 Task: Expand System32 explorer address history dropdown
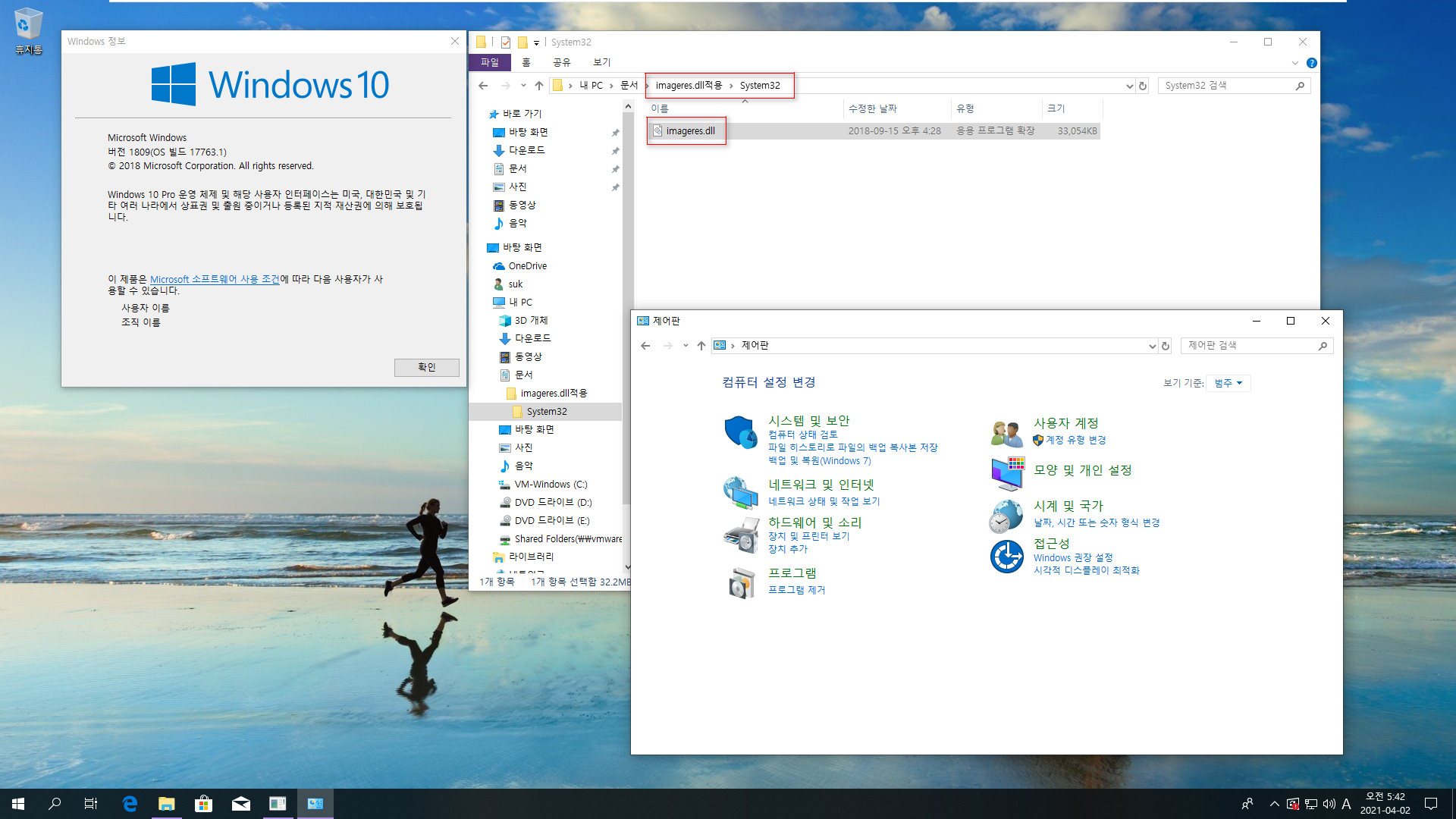point(1130,86)
